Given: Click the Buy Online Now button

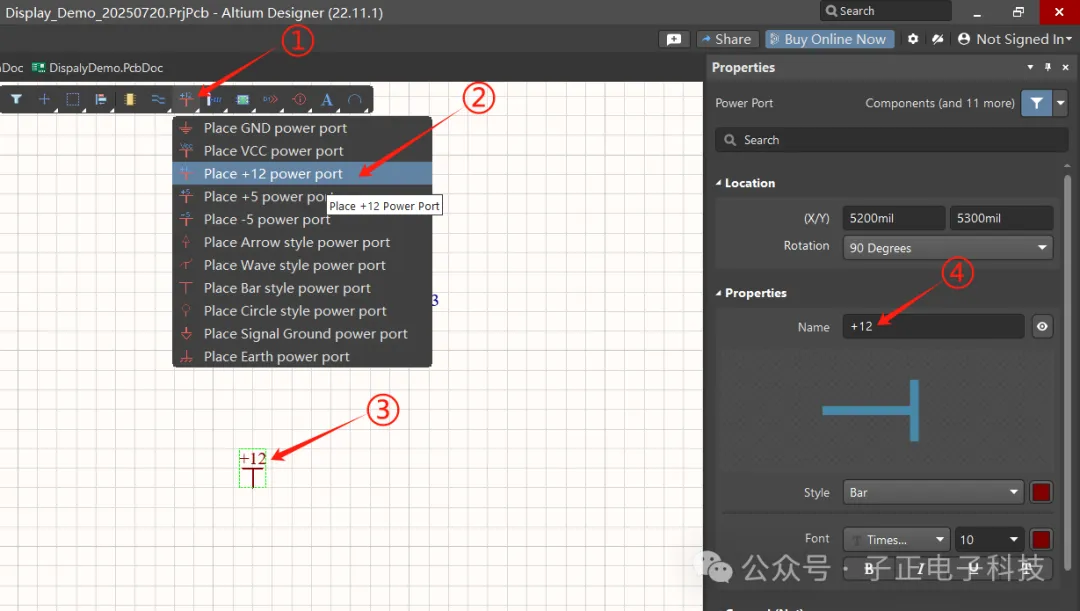Looking at the screenshot, I should 829,39.
